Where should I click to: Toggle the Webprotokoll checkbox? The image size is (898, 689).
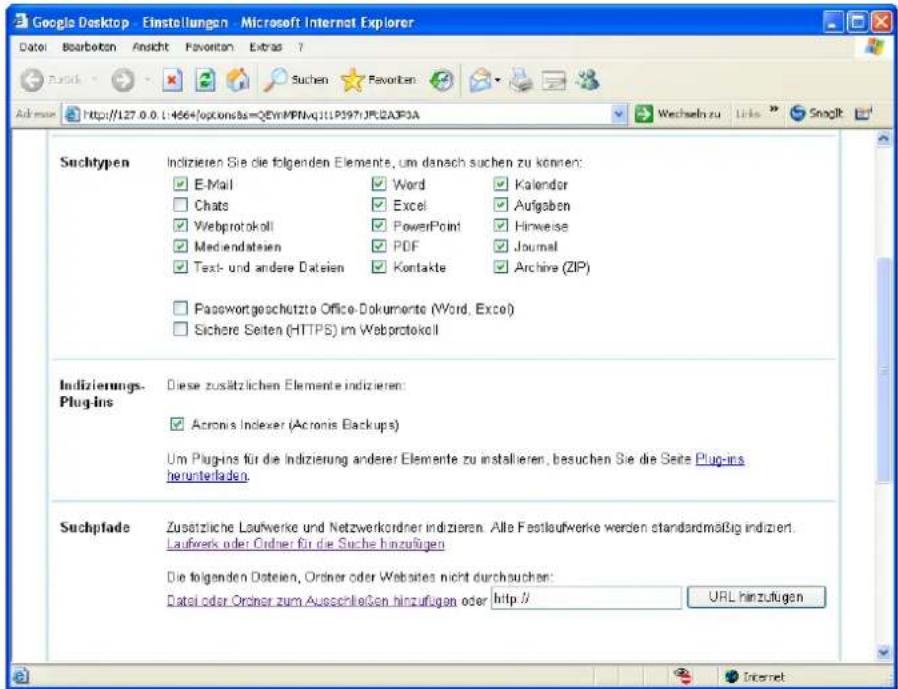180,226
